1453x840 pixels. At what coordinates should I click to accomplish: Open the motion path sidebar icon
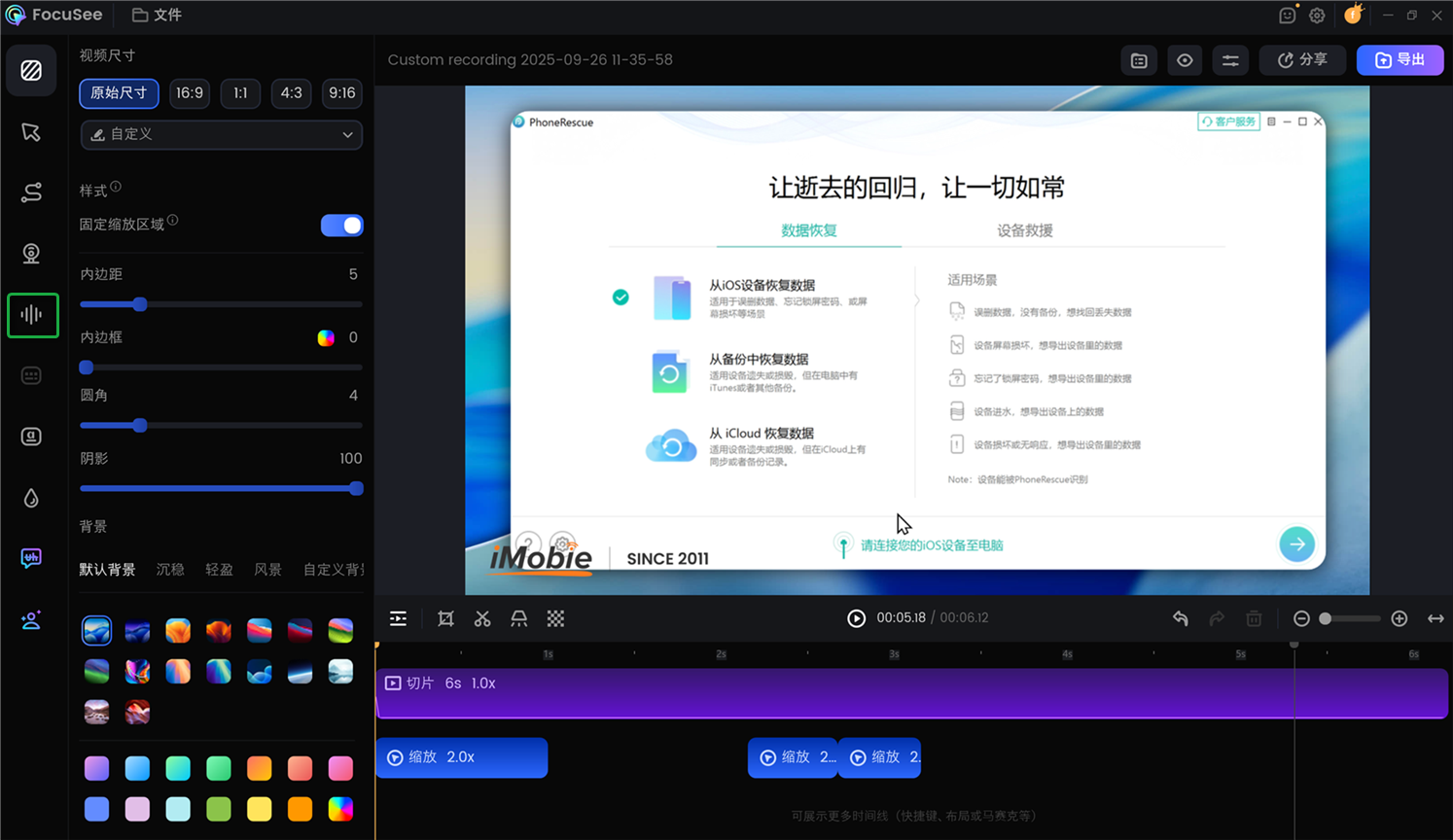[x=31, y=192]
